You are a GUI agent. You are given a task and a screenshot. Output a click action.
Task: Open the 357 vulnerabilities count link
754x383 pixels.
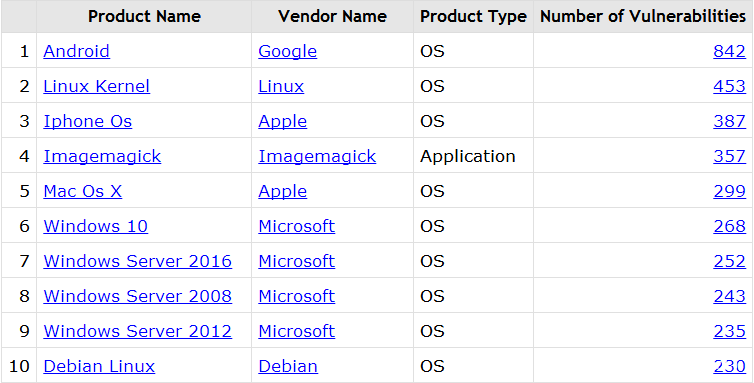click(x=729, y=156)
